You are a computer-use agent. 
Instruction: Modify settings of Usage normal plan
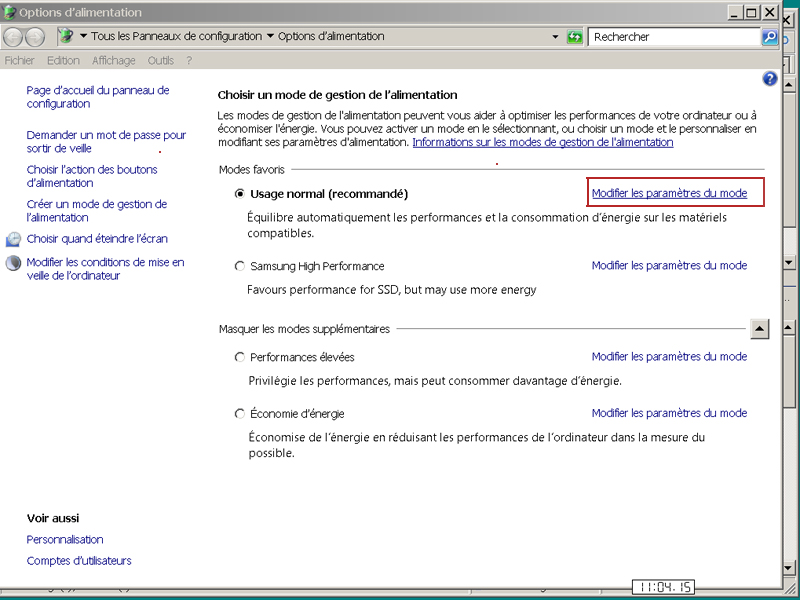(x=669, y=193)
